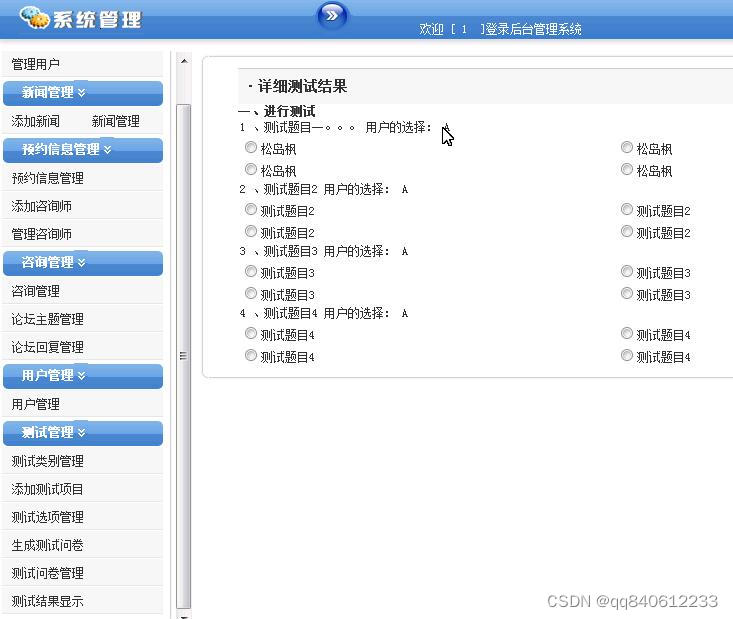Click the 详细测试结果 heading
This screenshot has height=619, width=733.
tap(302, 86)
